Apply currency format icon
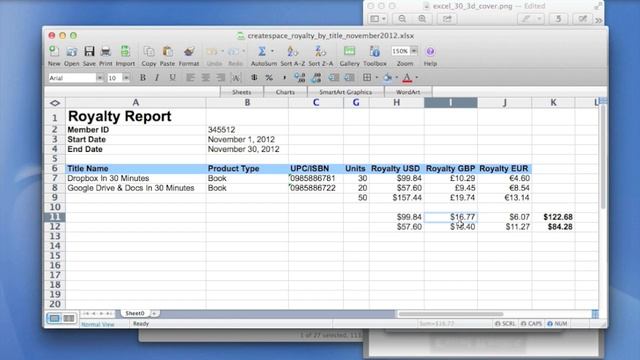 pyautogui.click(x=254, y=78)
